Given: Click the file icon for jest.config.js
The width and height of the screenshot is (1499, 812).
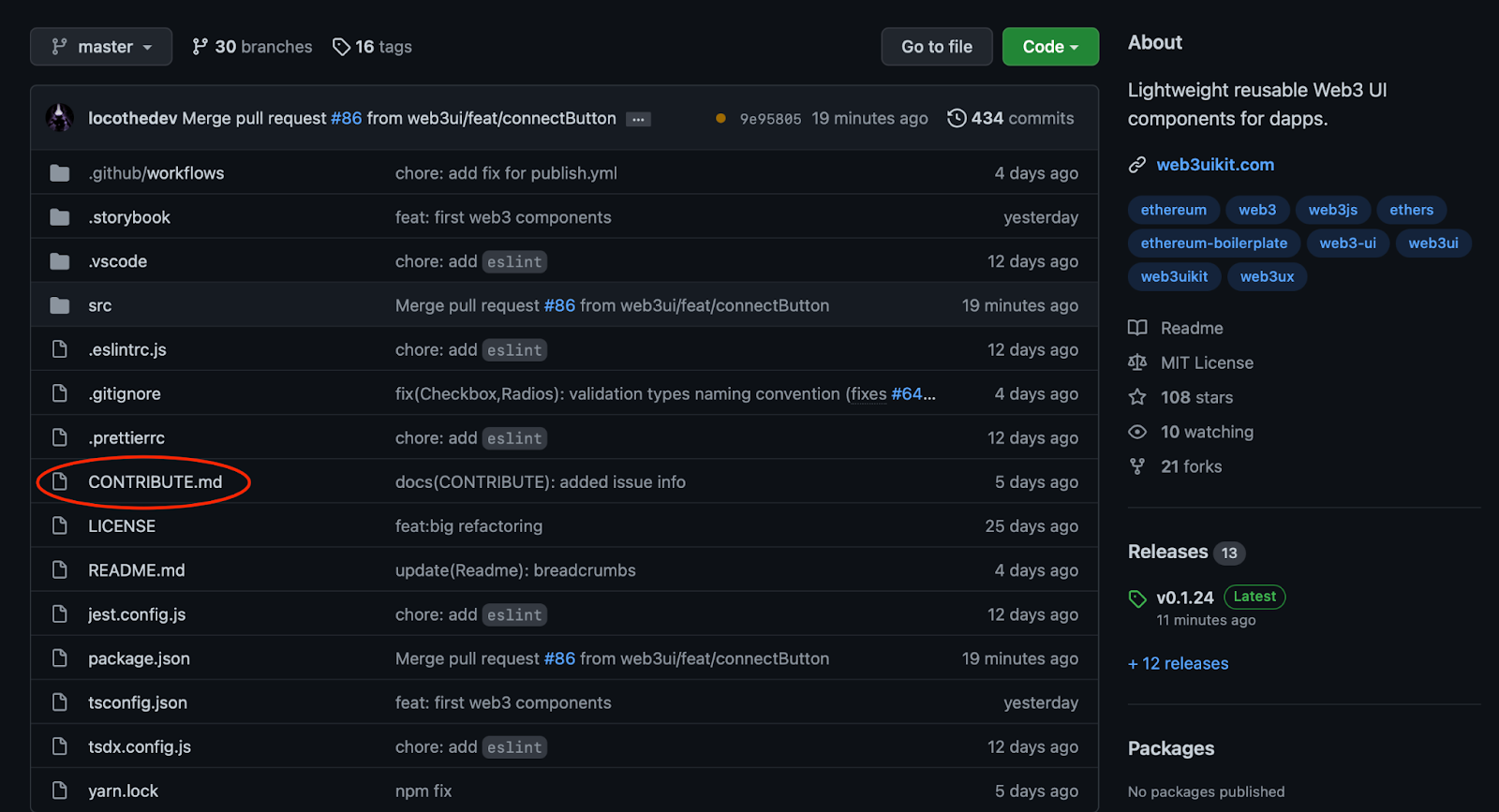Looking at the screenshot, I should (60, 613).
